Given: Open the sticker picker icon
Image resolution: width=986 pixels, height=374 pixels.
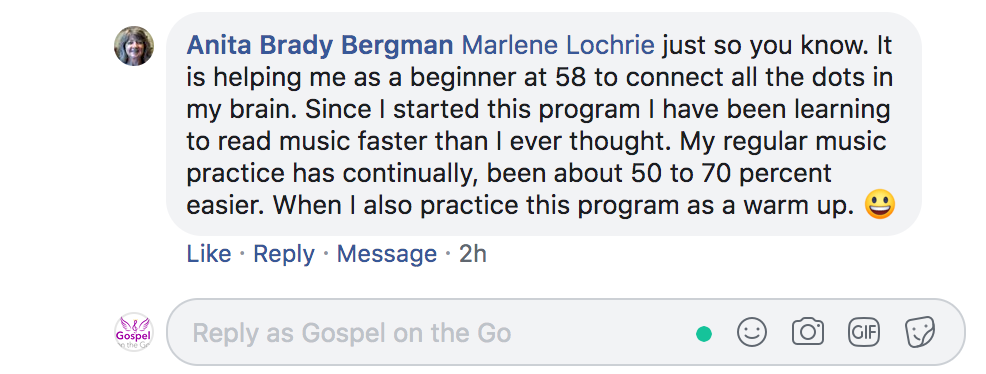Looking at the screenshot, I should pos(919,332).
